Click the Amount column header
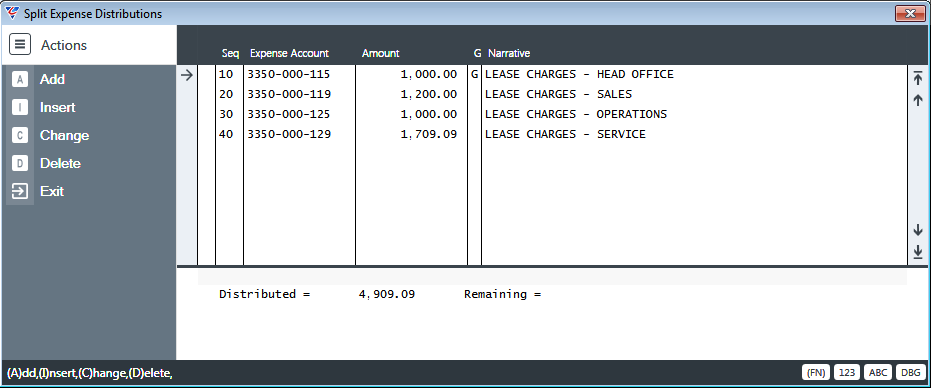 (x=380, y=53)
